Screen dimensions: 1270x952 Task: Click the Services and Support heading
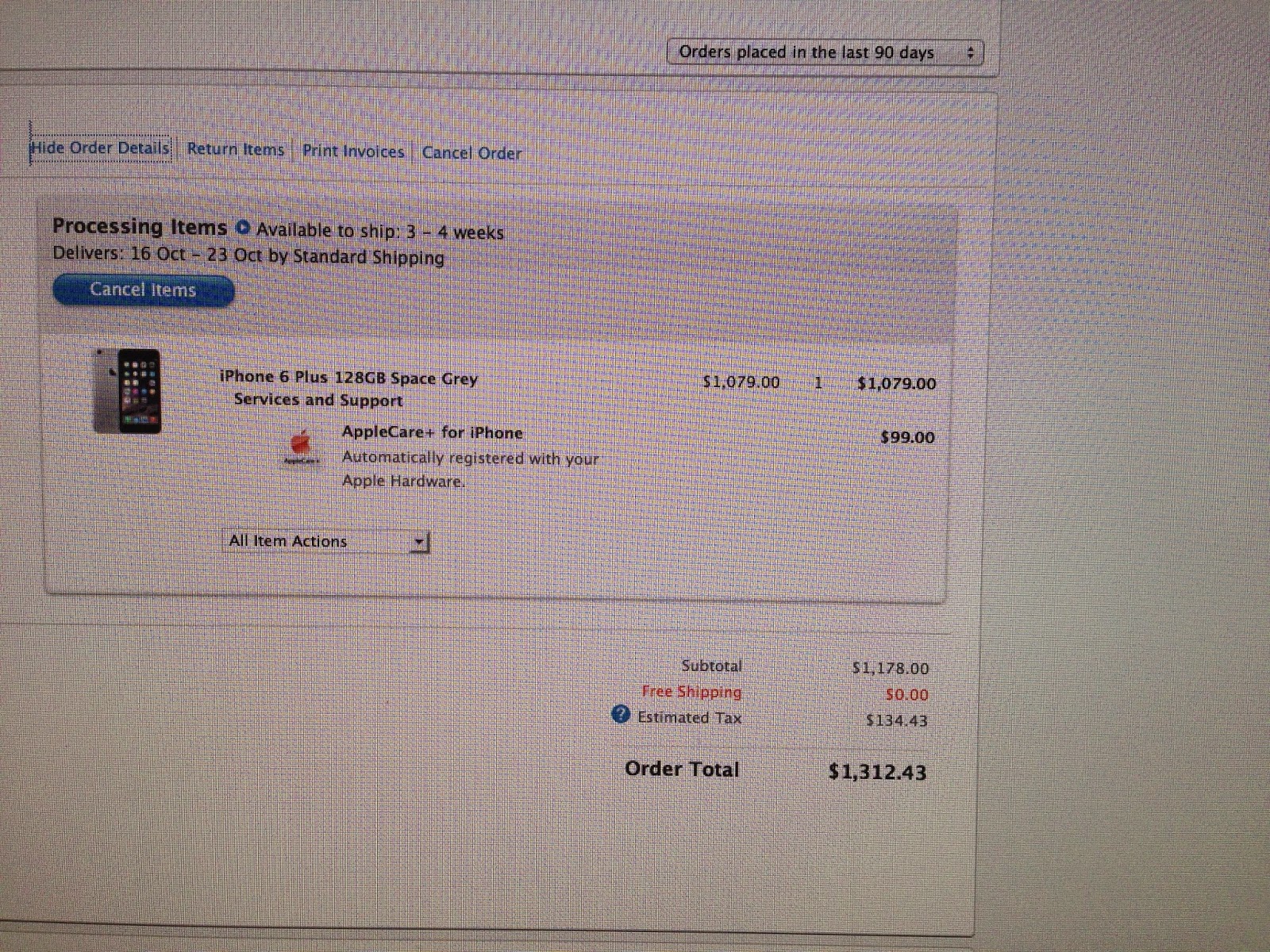318,400
